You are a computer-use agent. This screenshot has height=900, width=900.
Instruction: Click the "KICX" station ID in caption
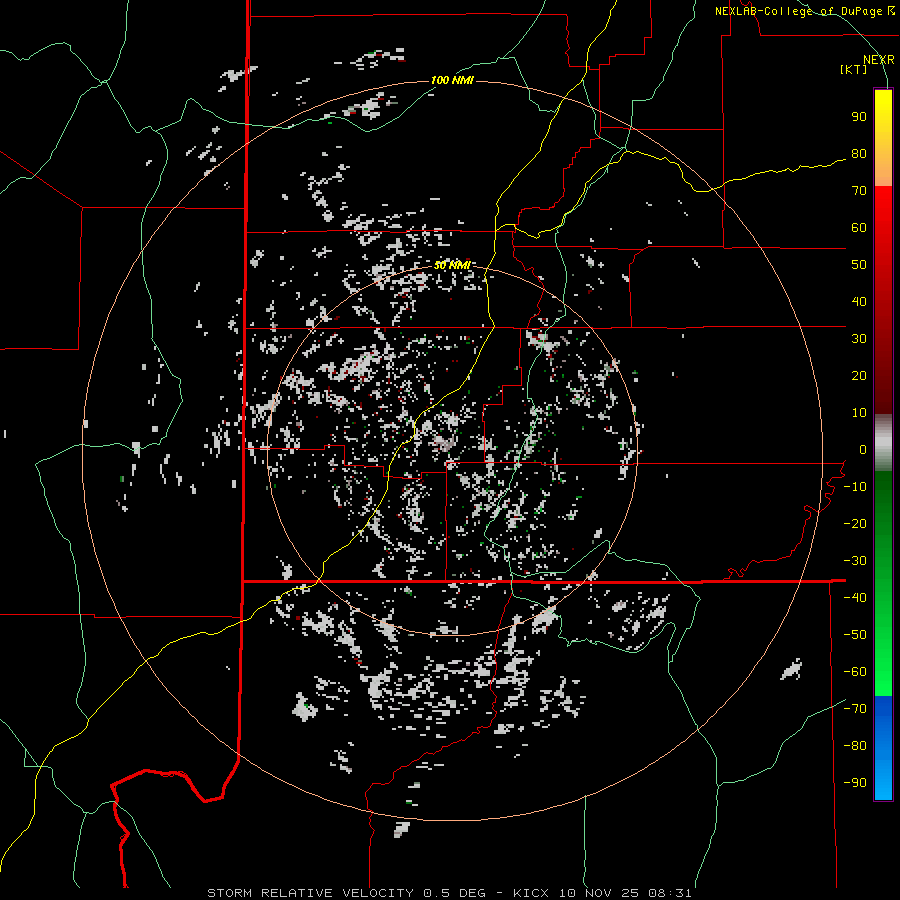click(x=531, y=893)
